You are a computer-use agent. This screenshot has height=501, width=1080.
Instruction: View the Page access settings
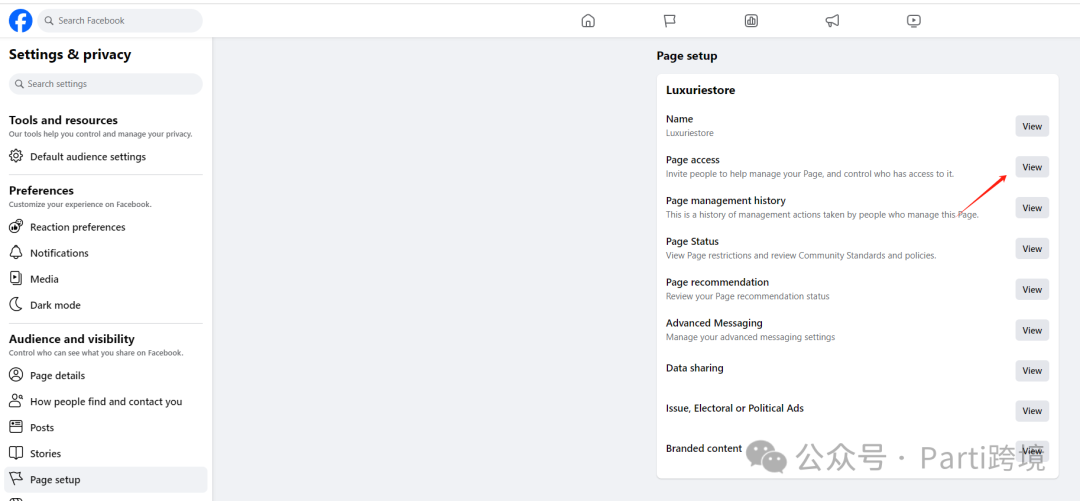[1032, 167]
